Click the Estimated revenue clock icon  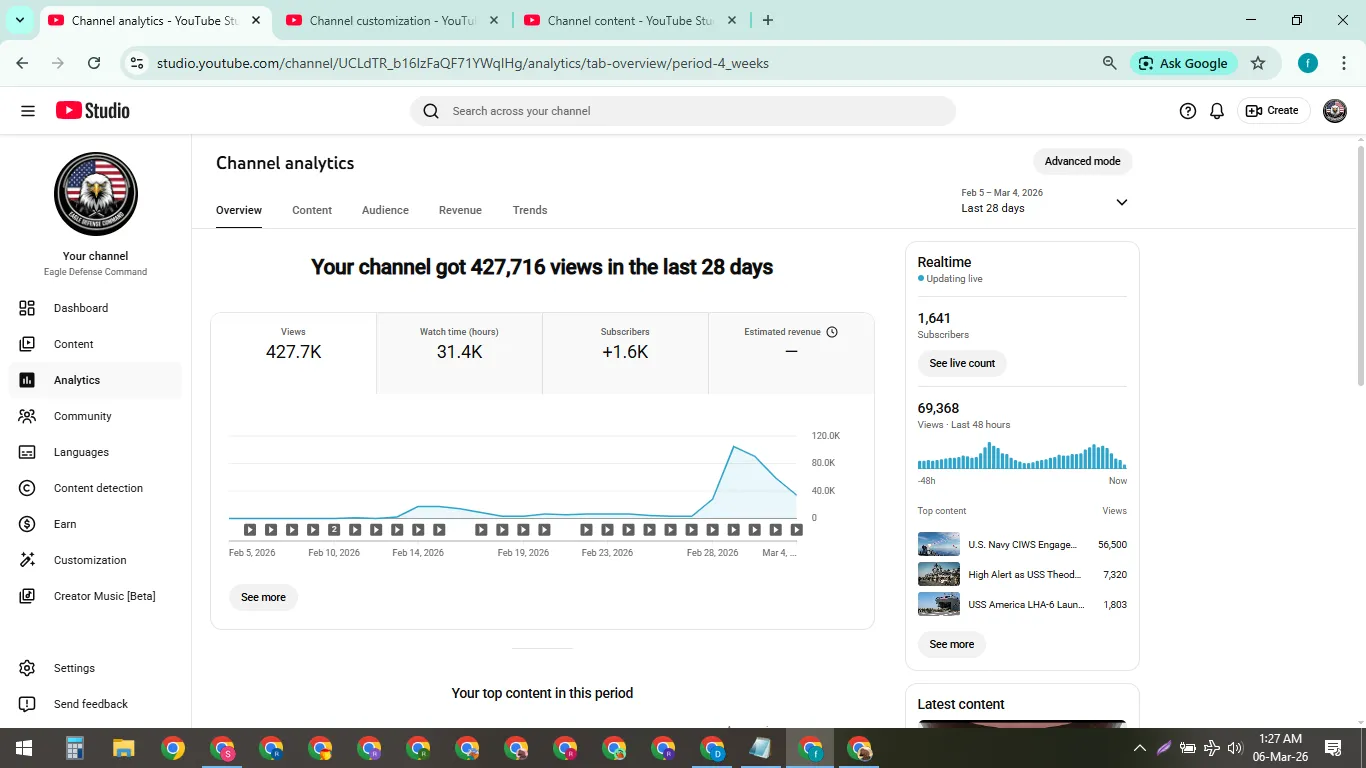(832, 332)
